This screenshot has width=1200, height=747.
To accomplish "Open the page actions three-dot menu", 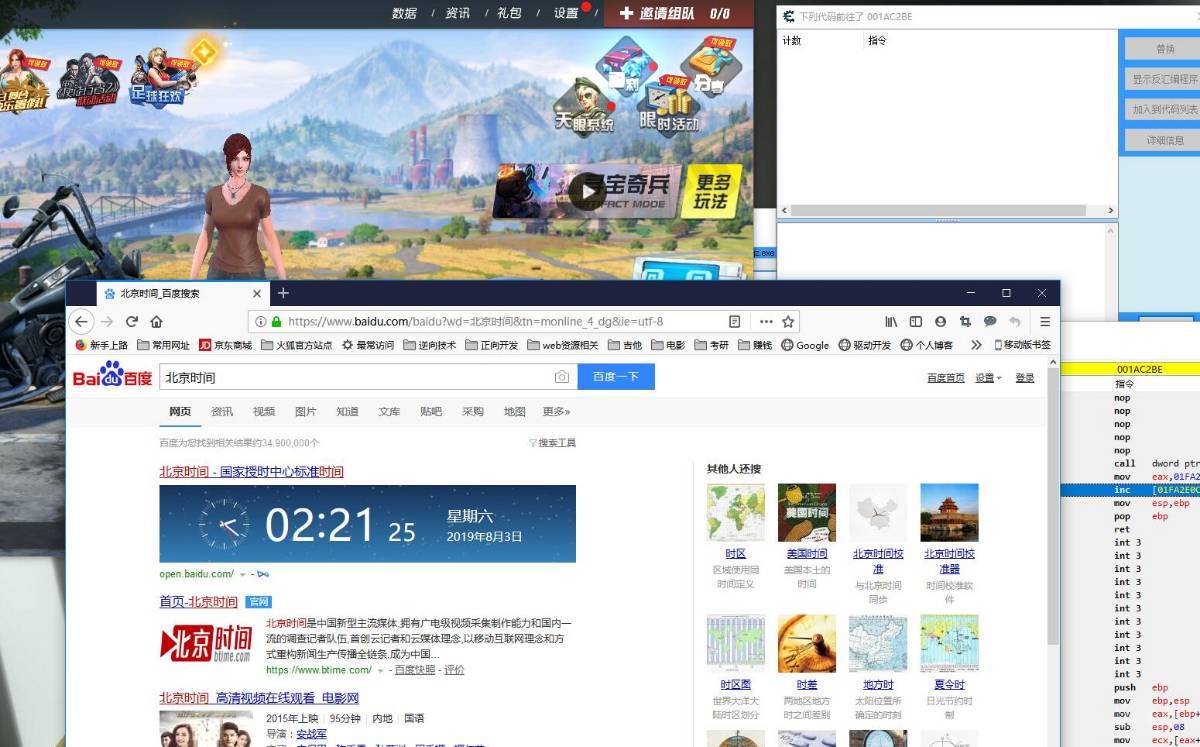I will coord(766,322).
